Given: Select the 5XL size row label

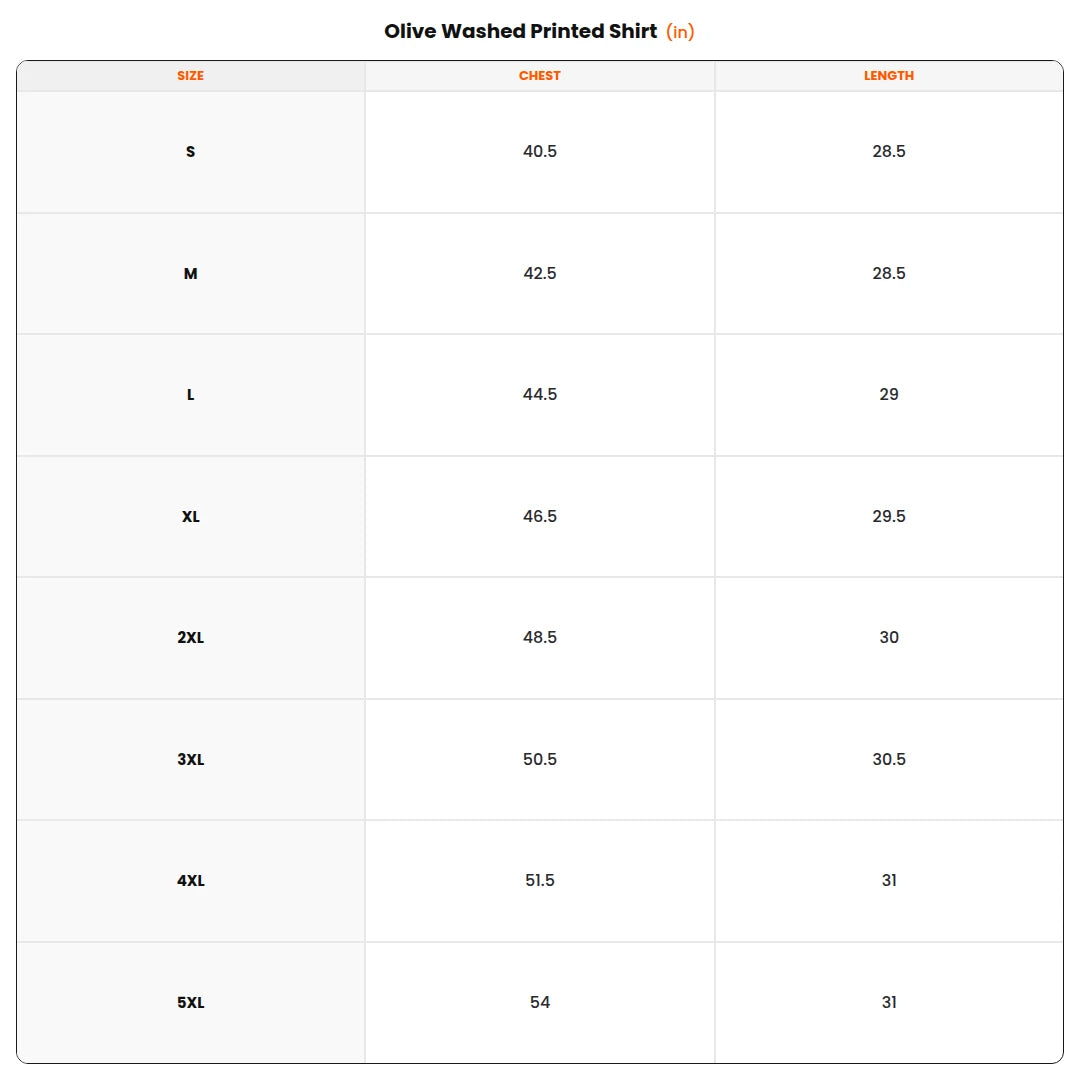Looking at the screenshot, I should (190, 1003).
